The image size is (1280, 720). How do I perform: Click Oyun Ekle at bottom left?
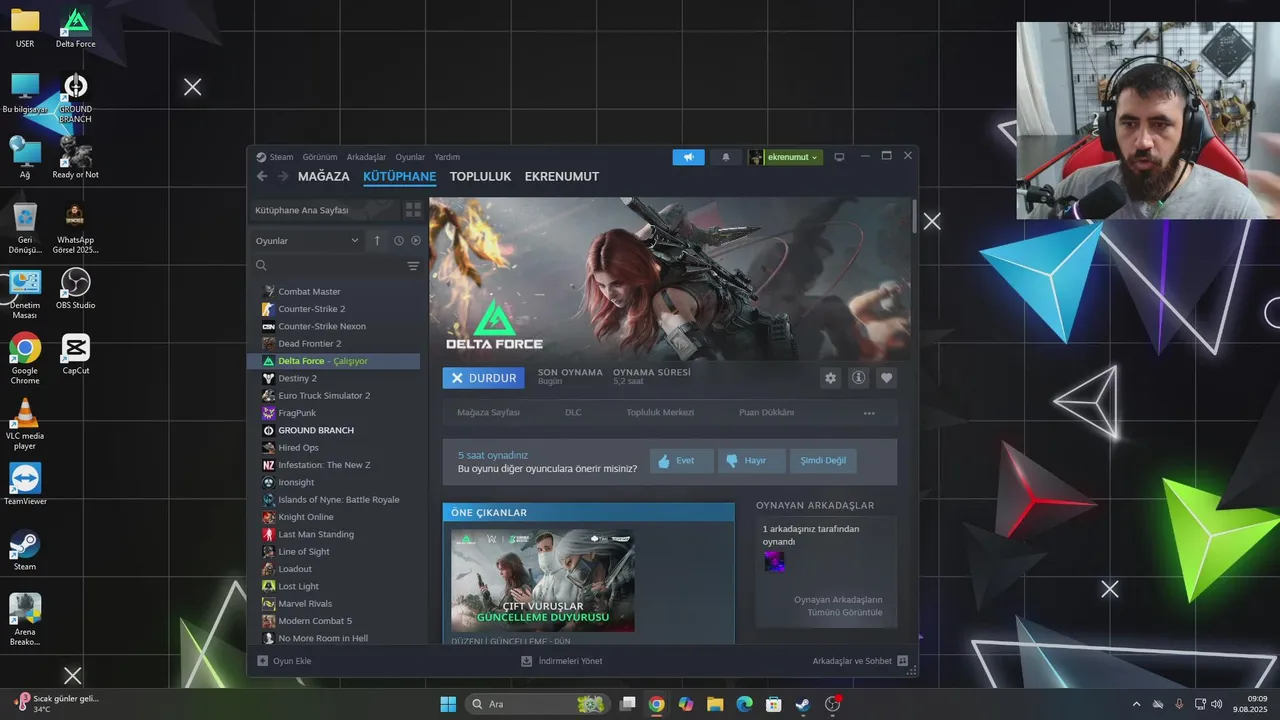pyautogui.click(x=284, y=661)
